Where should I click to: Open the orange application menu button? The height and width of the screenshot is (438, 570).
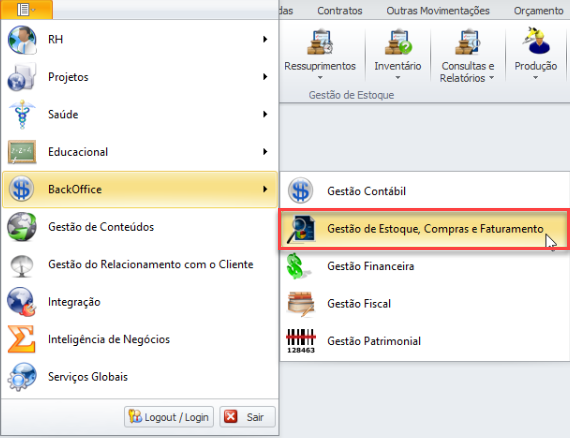27,9
